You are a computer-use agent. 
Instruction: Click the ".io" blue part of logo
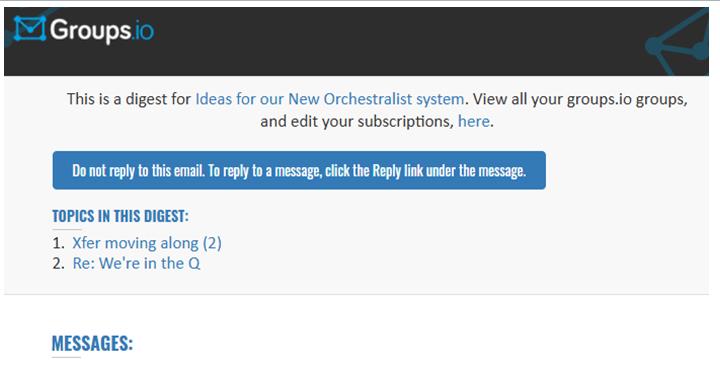click(x=143, y=31)
